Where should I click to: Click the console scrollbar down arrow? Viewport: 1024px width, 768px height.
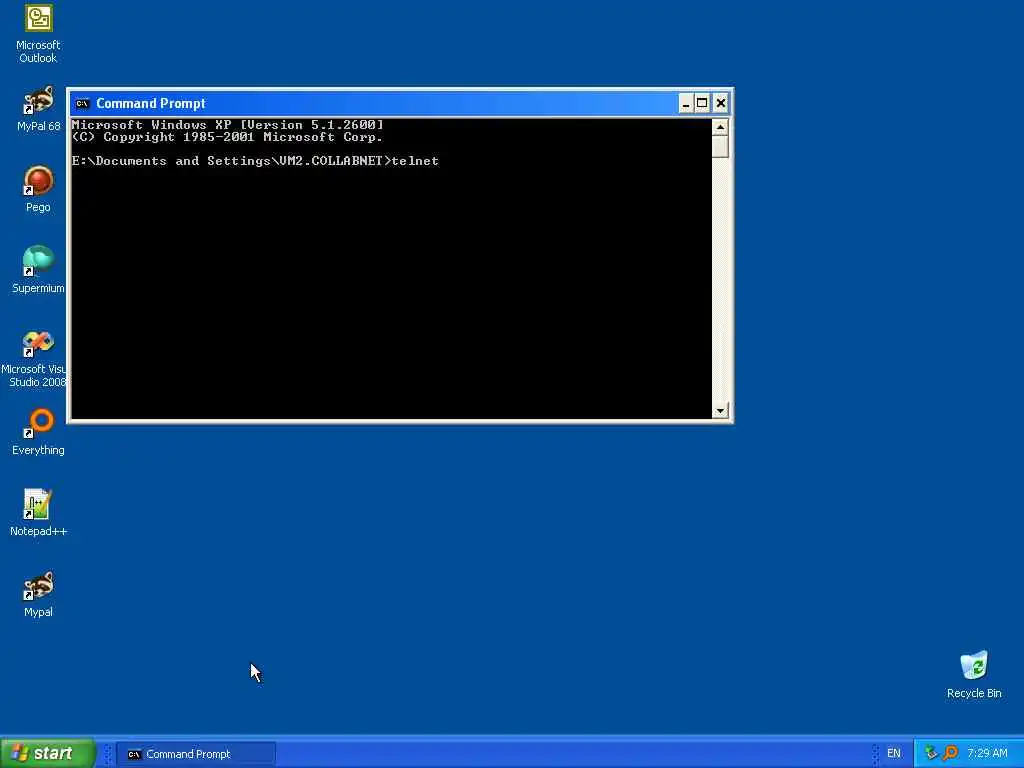(x=720, y=411)
